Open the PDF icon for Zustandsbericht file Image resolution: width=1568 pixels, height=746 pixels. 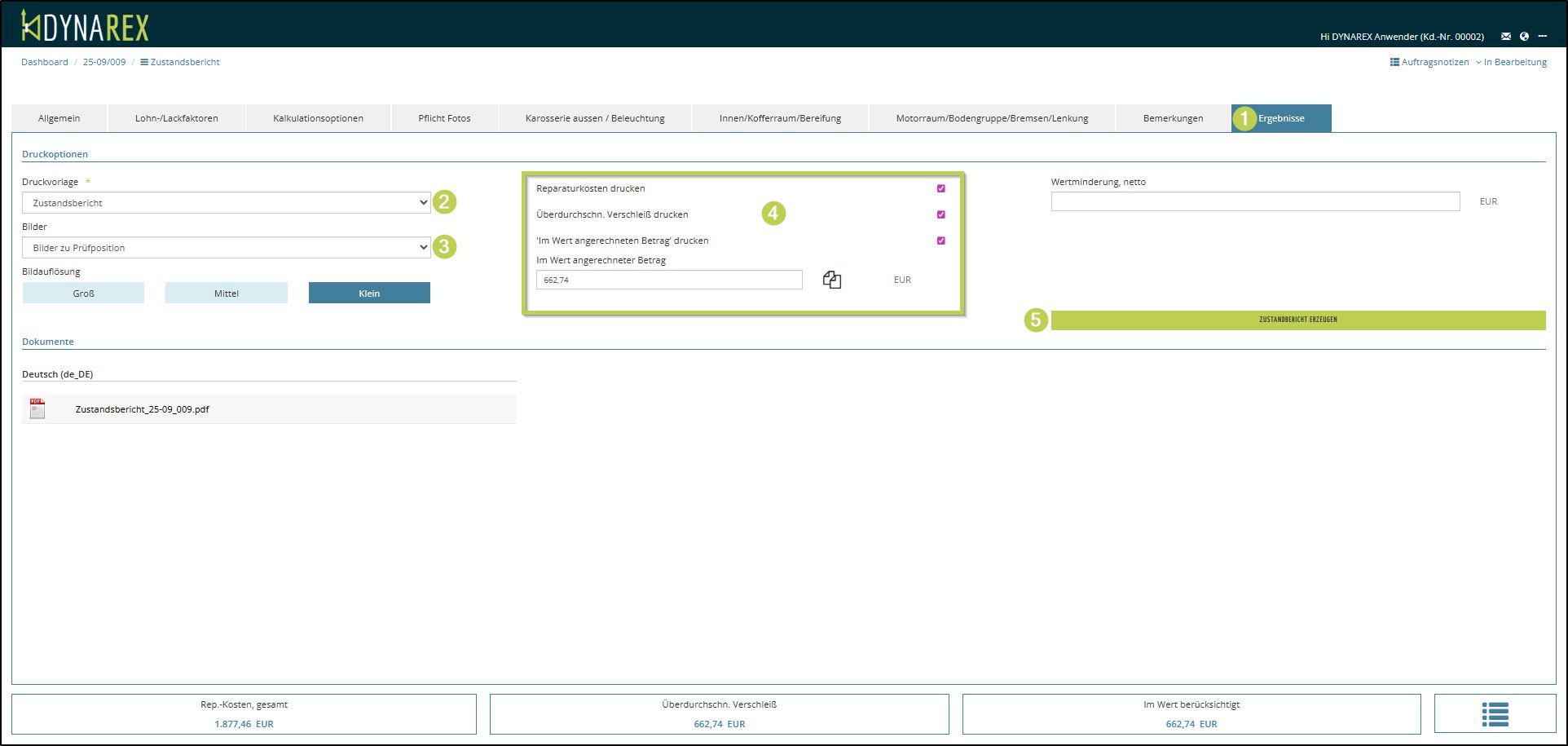(37, 409)
